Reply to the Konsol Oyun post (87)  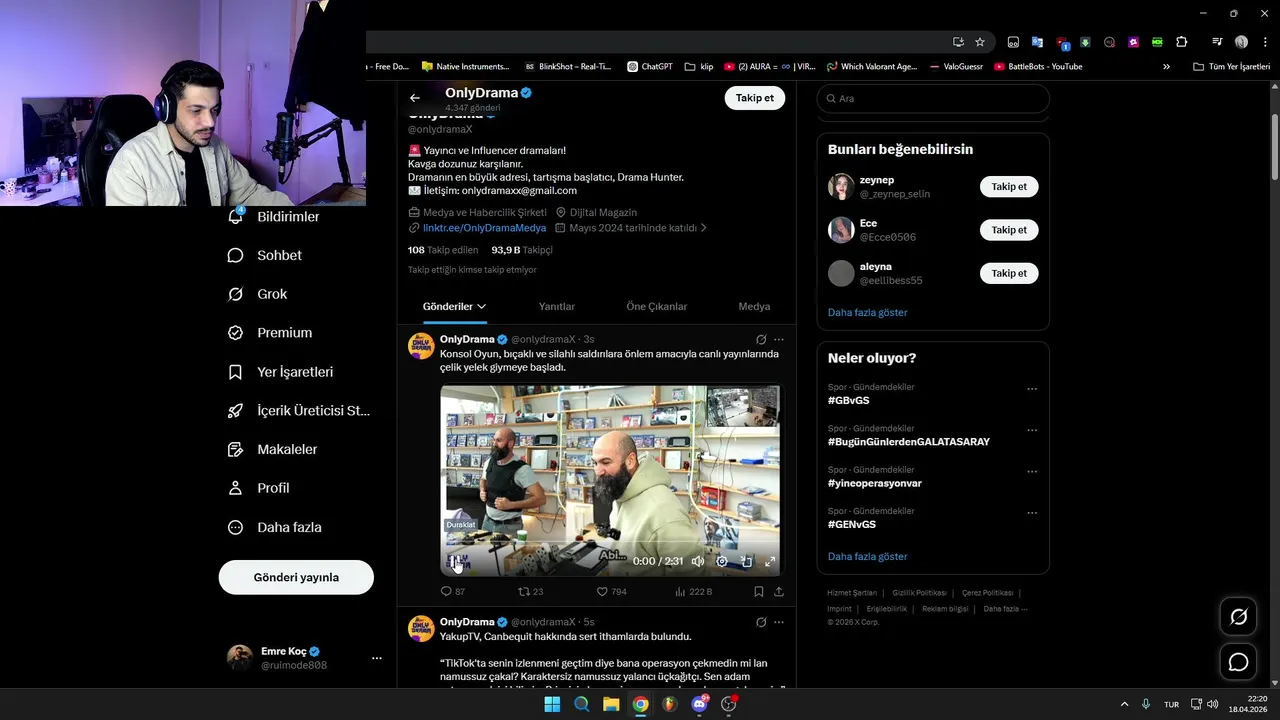453,592
